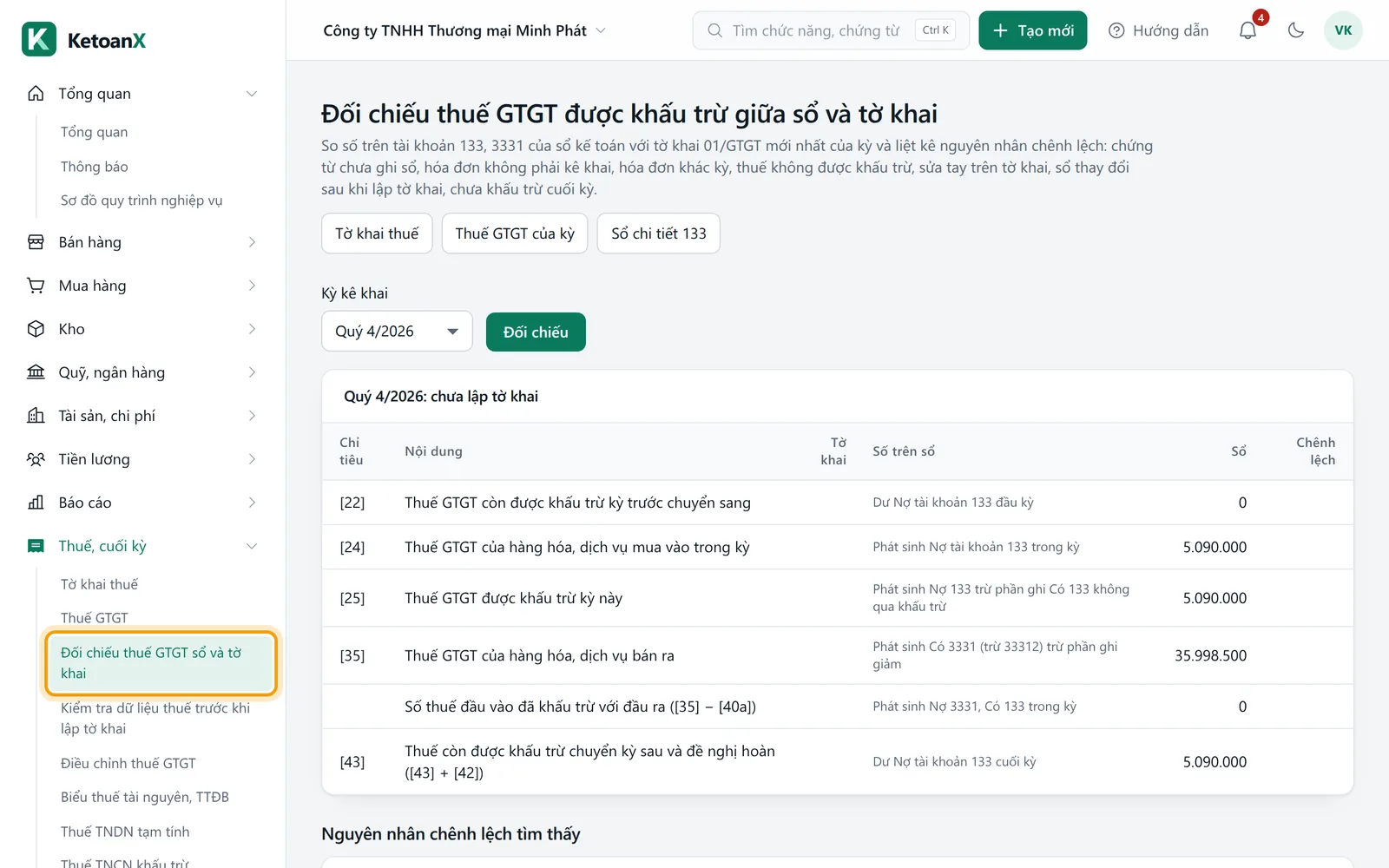Viewport: 1389px width, 868px height.
Task: Focus the Tìm chức năng, chứng từ search field
Action: [831, 30]
